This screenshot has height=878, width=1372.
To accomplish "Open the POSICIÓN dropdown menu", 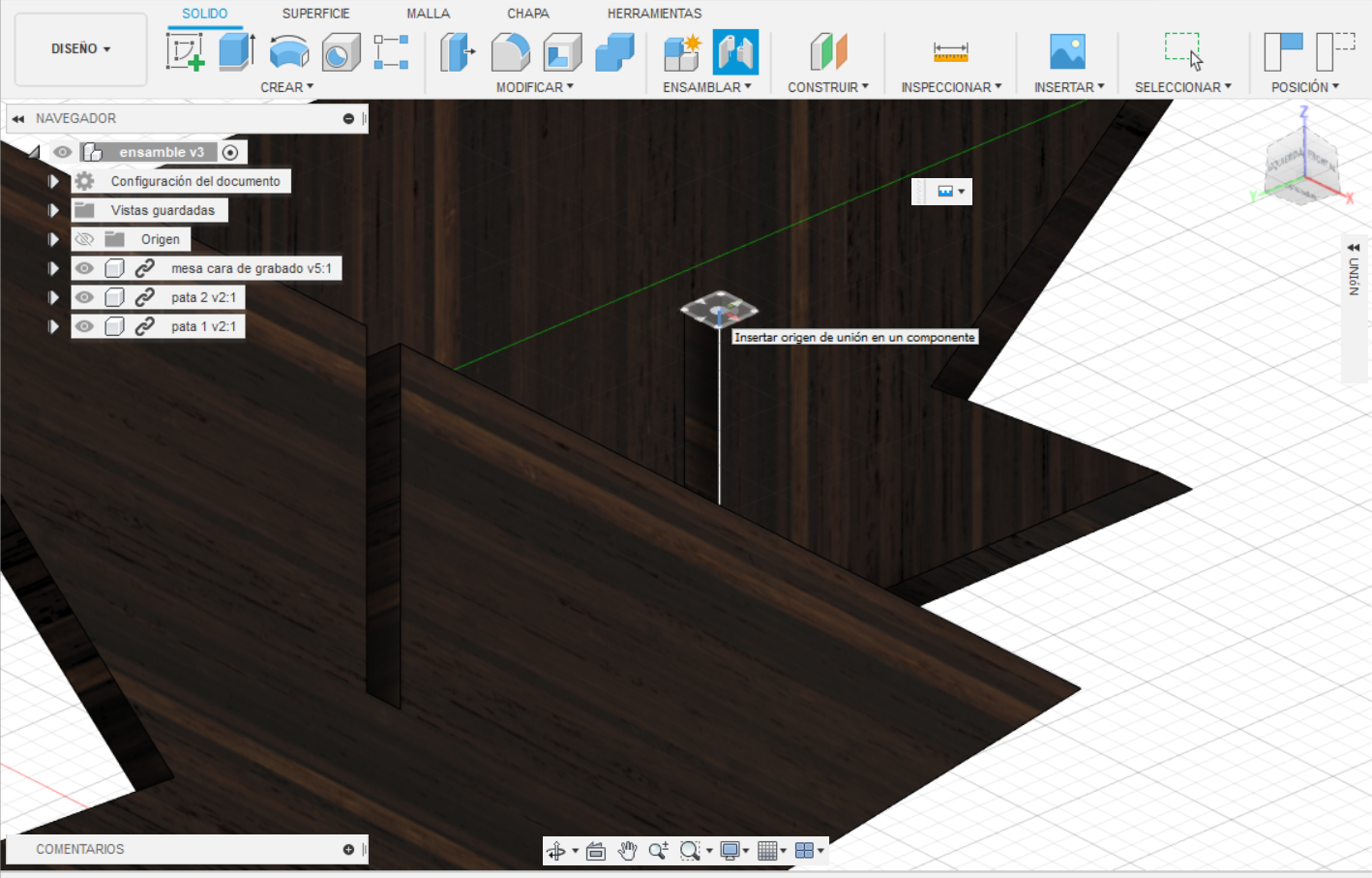I will coord(1305,87).
